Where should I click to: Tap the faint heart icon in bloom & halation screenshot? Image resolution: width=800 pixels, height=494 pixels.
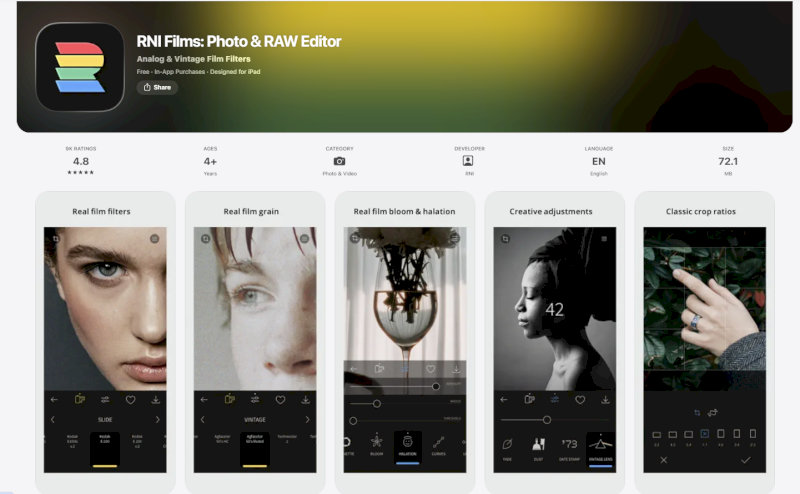point(431,368)
